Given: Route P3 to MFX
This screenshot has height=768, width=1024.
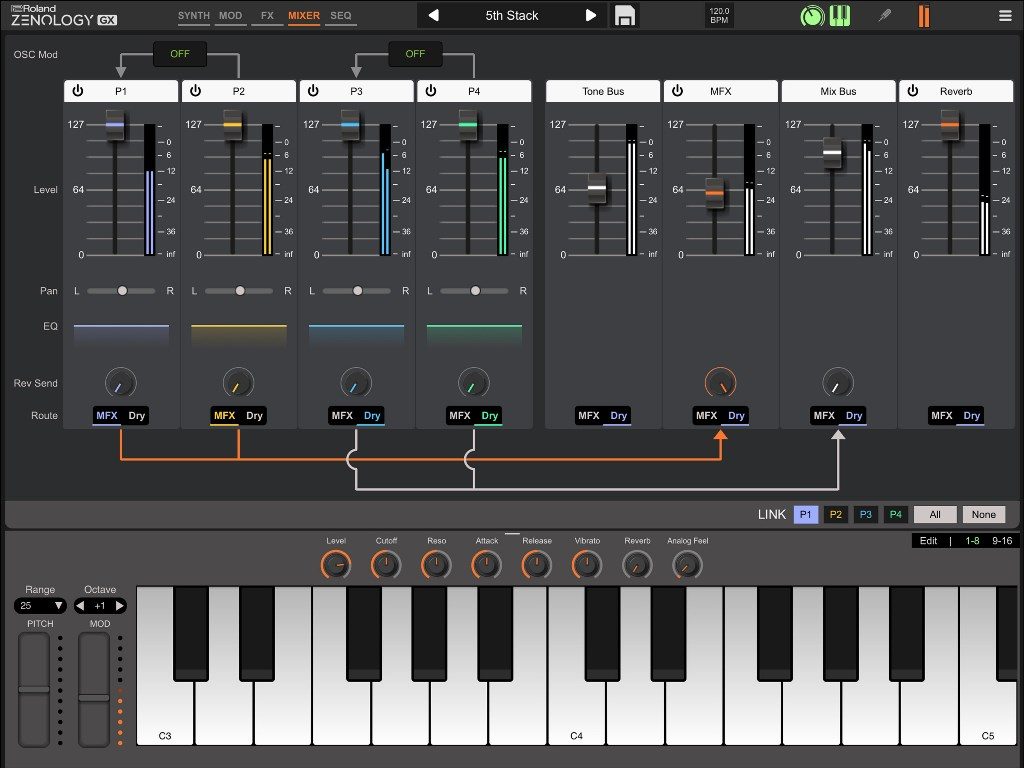Looking at the screenshot, I should [x=342, y=415].
